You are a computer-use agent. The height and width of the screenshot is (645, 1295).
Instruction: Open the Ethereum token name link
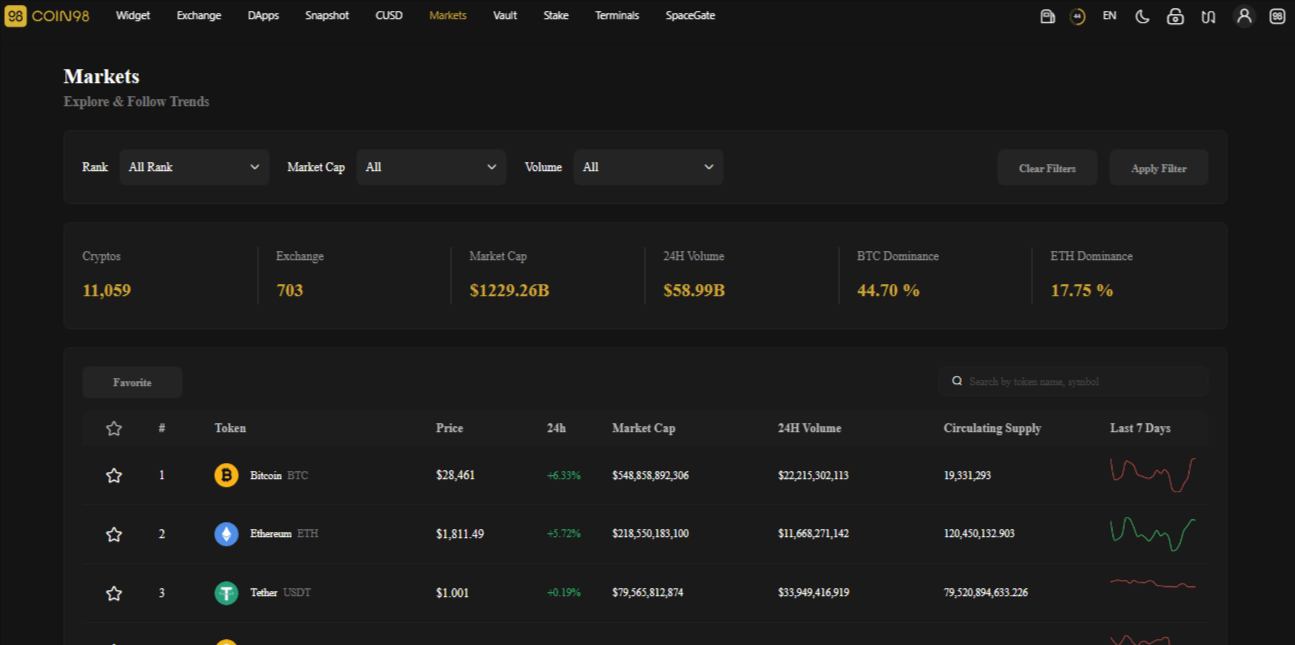(271, 534)
